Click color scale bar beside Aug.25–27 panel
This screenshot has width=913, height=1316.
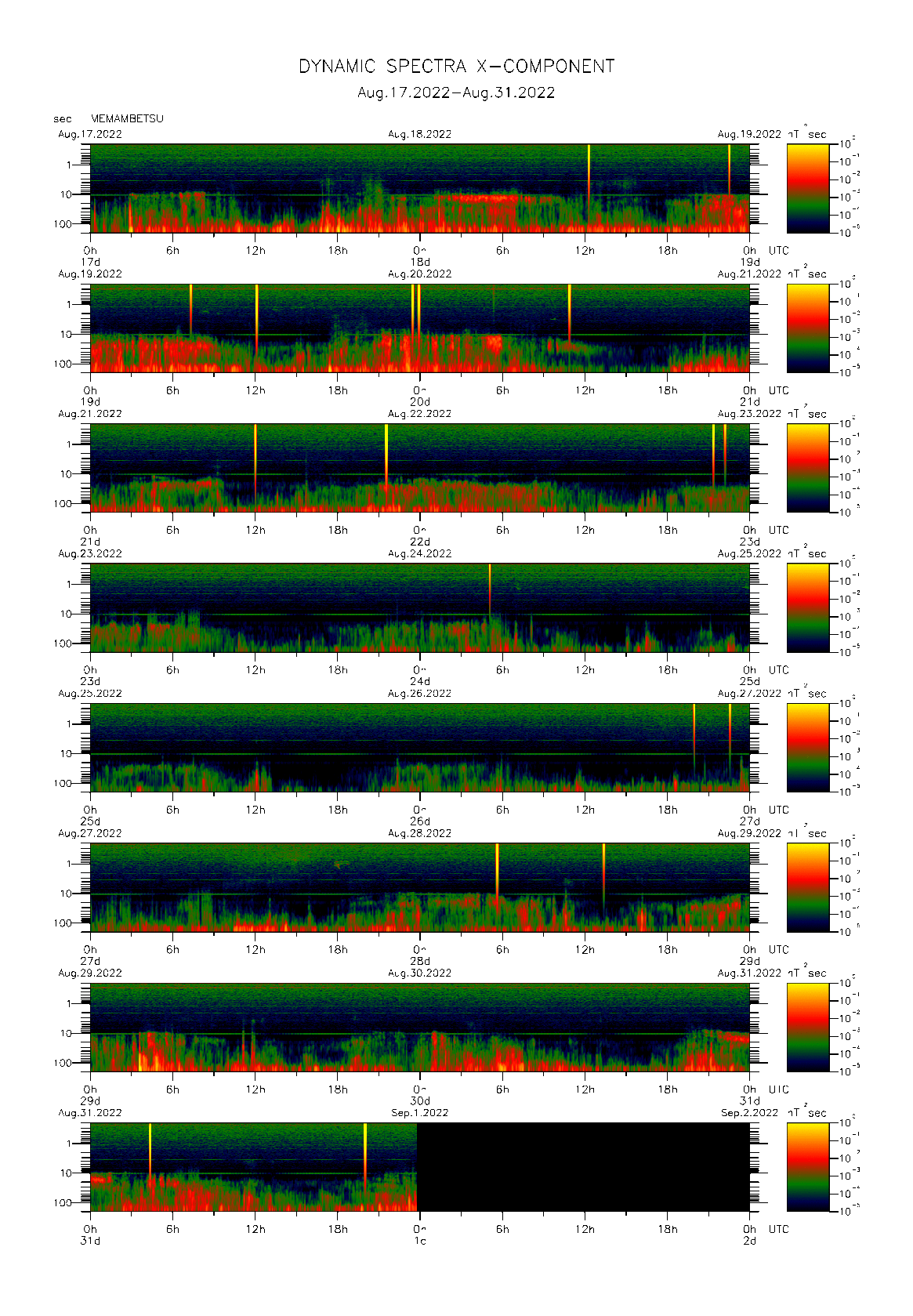[808, 748]
